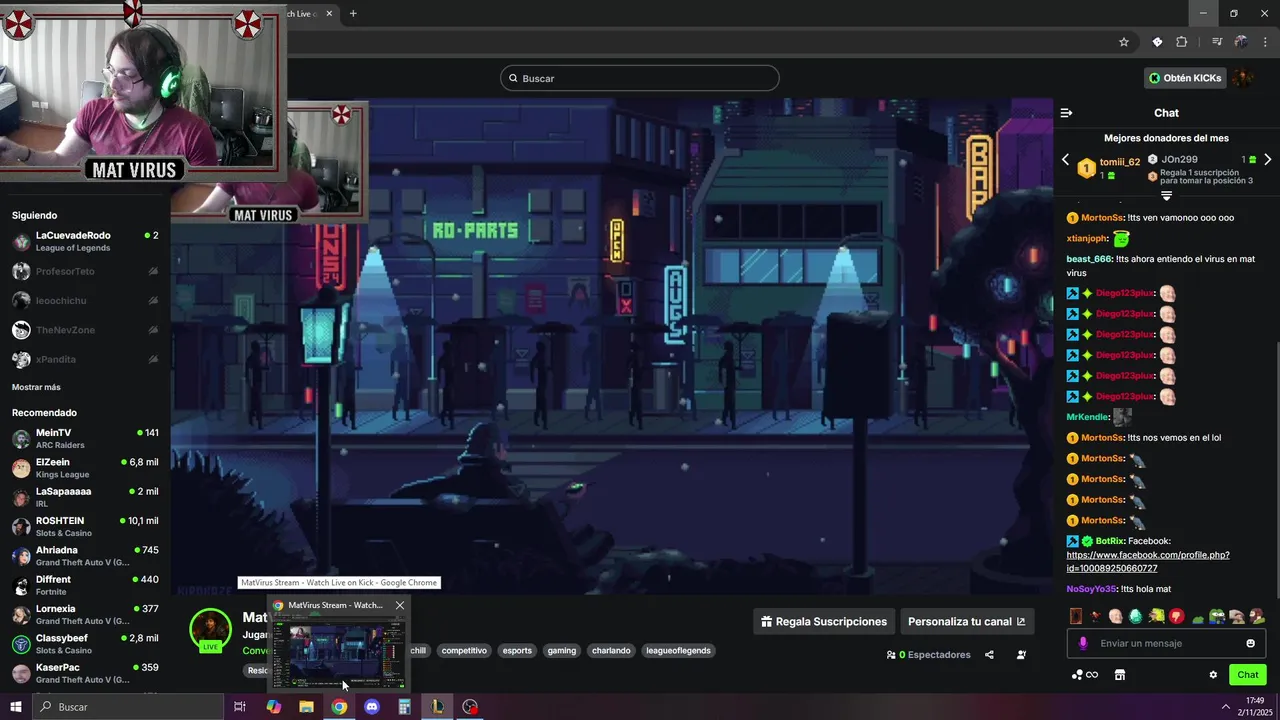This screenshot has width=1280, height=720.
Task: Open LaCuevadeRodo channel in sidebar
Action: point(85,241)
